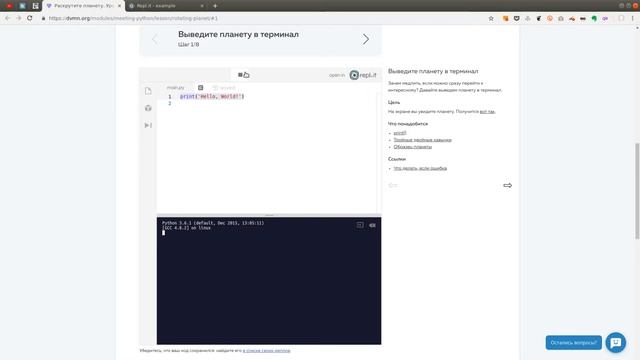Image resolution: width=640 pixels, height=360 pixels.
Task: Click the console window toggle icon
Action: tap(360, 225)
